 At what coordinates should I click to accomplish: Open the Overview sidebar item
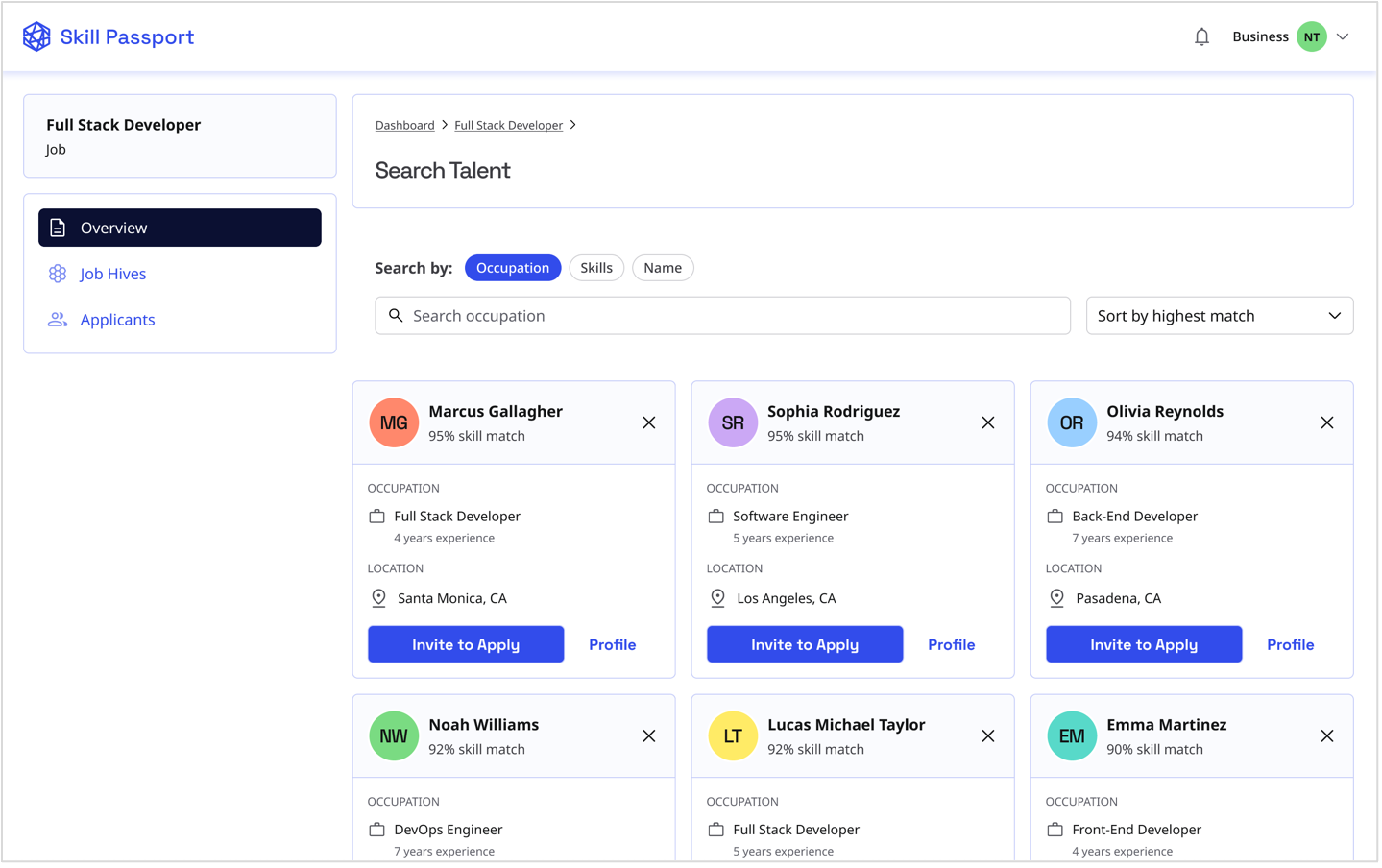point(180,228)
